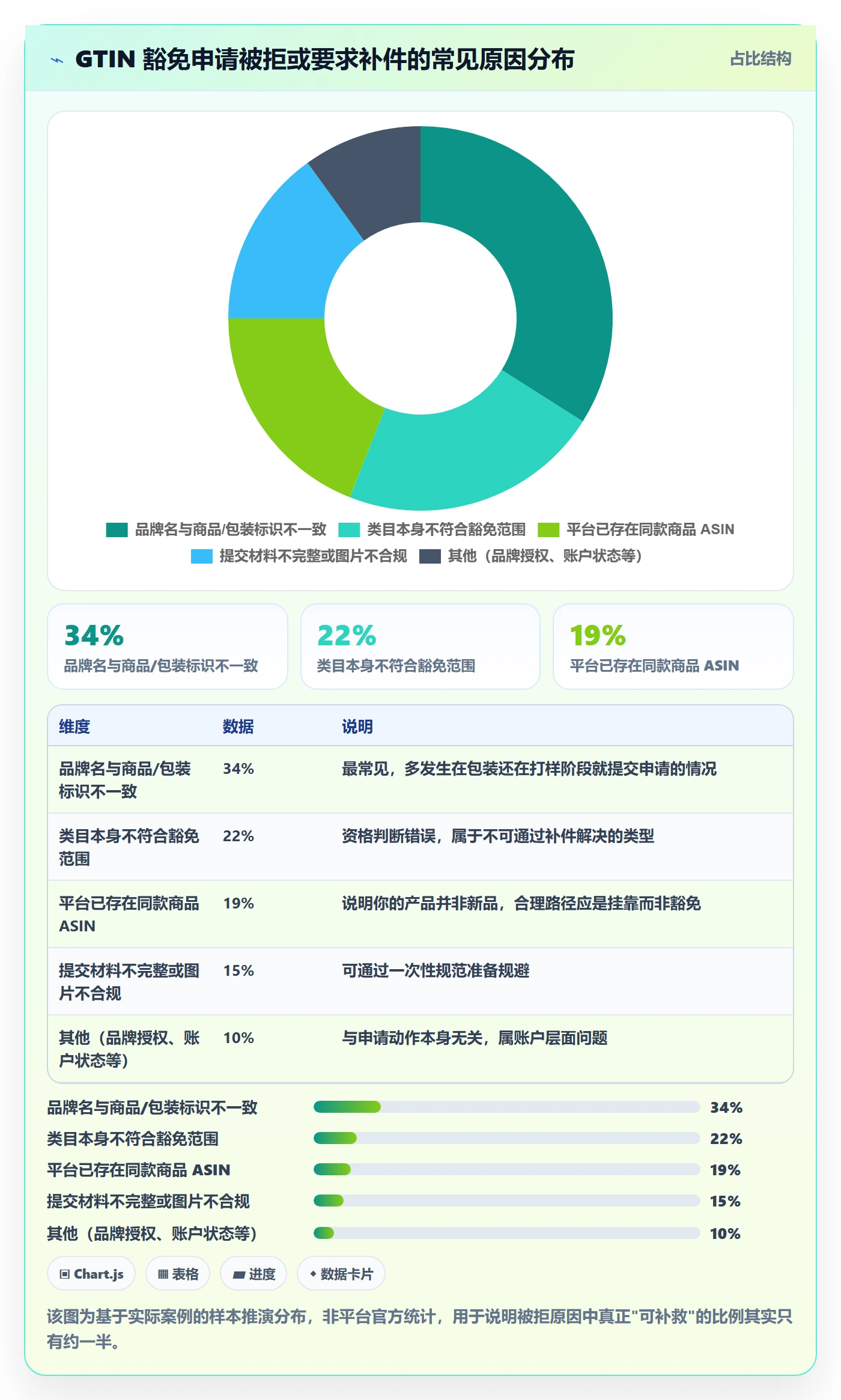841x1400 pixels.
Task: Open the 22% stat card
Action: point(421,647)
